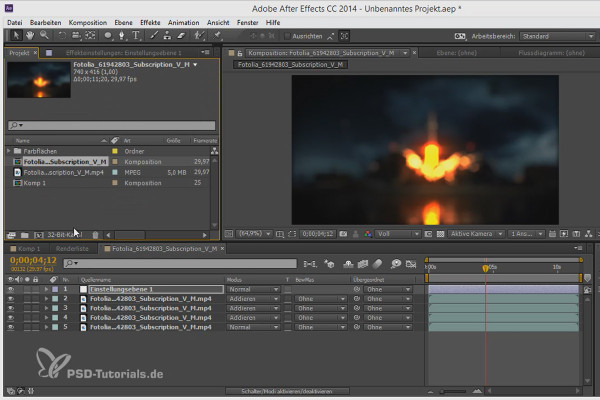Open Interpret Footage icon in Project panel
Image resolution: width=600 pixels, height=400 pixels.
pos(11,235)
